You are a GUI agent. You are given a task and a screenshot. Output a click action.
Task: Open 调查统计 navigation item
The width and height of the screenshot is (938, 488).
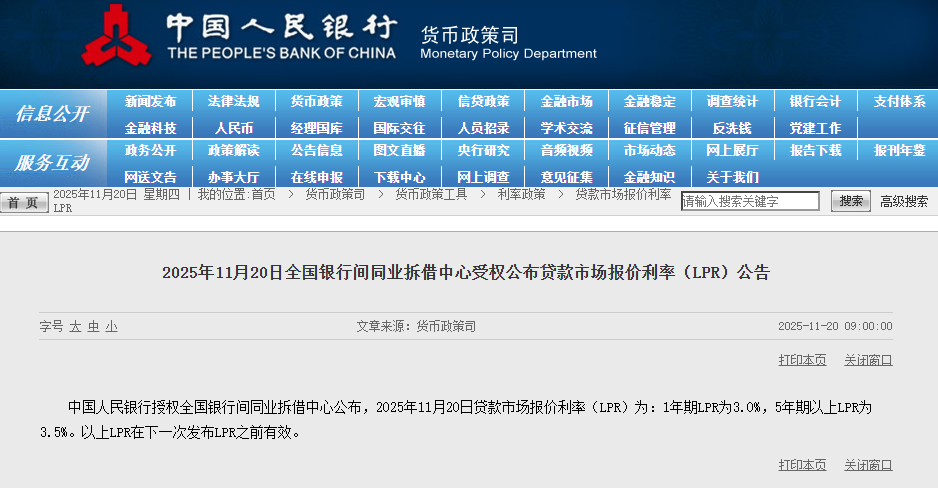click(732, 102)
